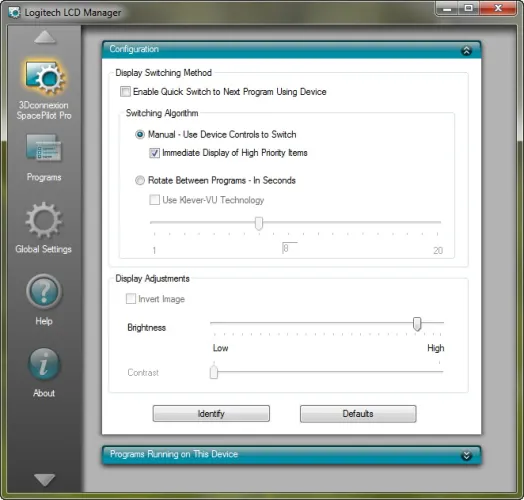The width and height of the screenshot is (524, 500).
Task: Click the Logitech LCD Manager title bar icon
Action: [14, 12]
